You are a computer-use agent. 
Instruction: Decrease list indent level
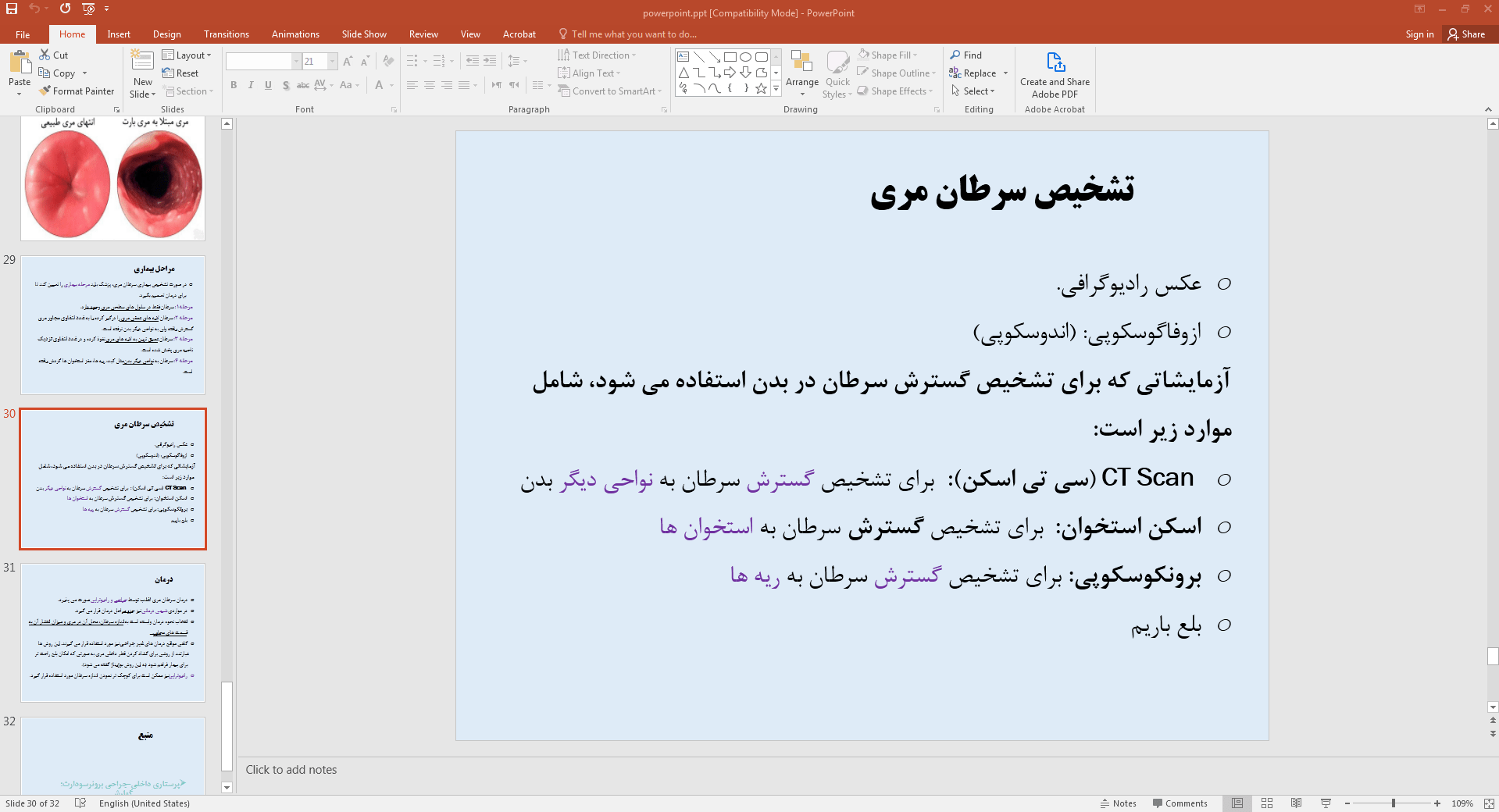[473, 60]
